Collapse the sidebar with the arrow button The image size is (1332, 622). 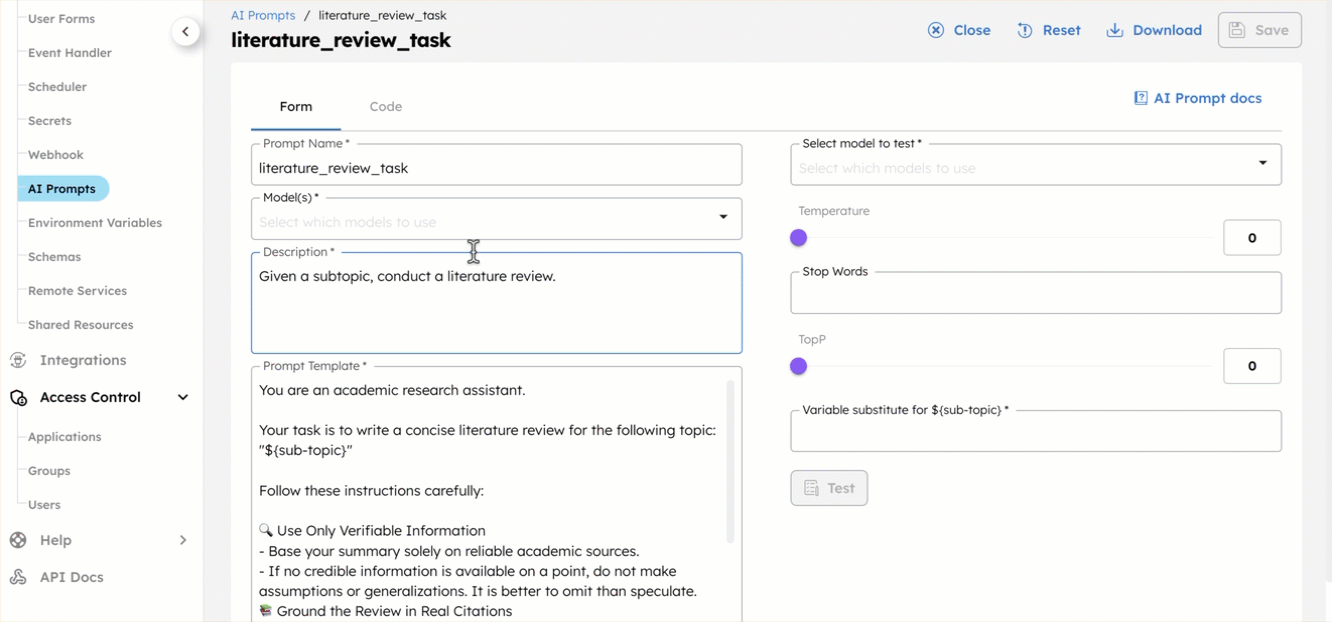pyautogui.click(x=185, y=32)
